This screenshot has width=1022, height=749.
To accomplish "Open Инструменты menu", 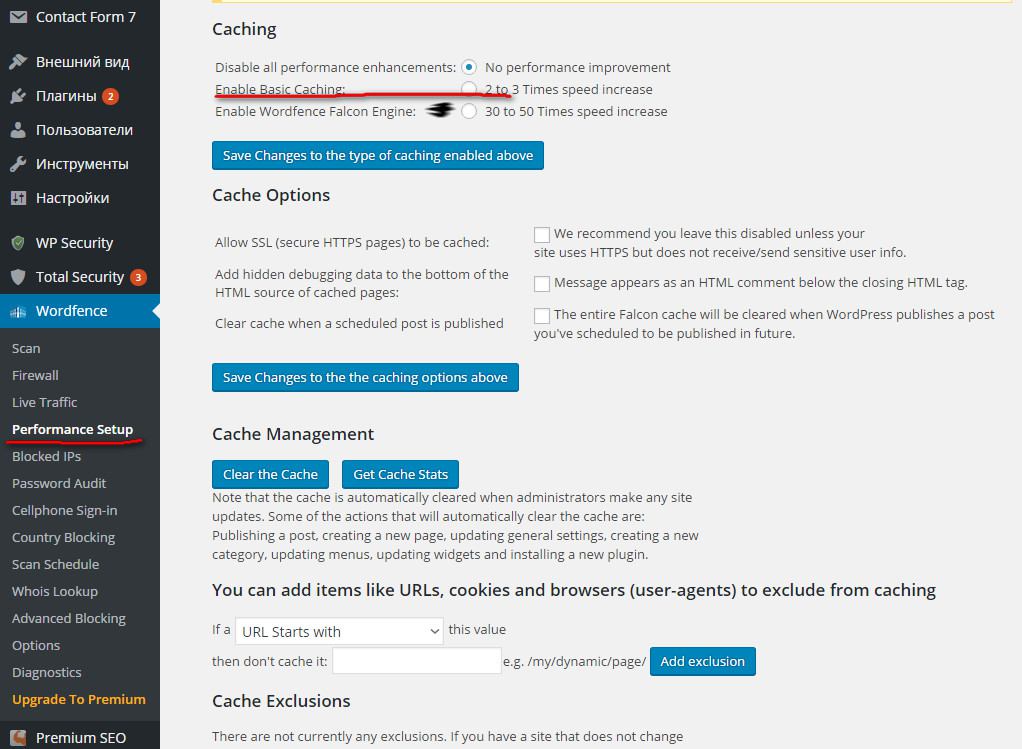I will point(80,164).
